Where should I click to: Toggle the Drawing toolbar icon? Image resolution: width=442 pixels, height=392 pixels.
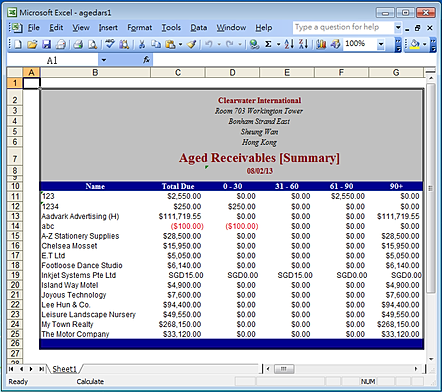[335, 44]
